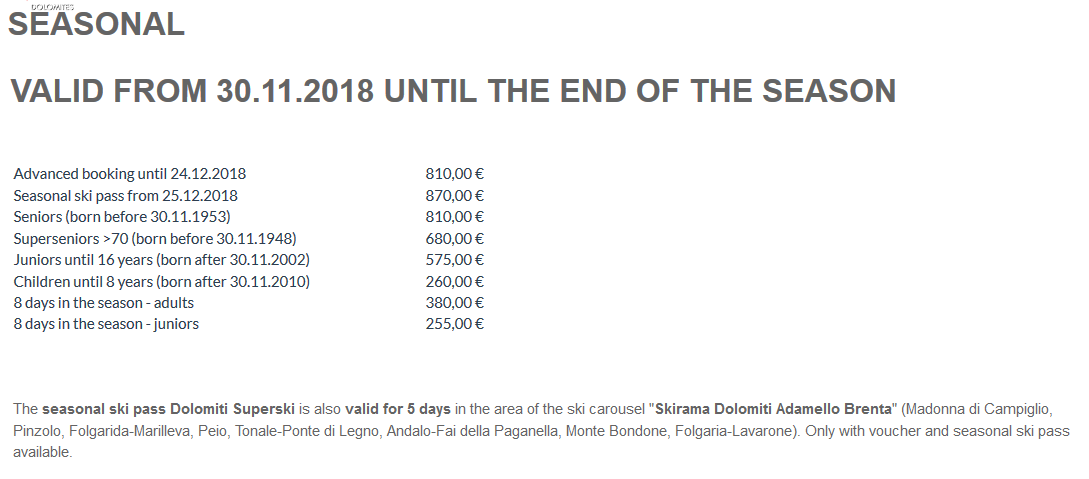Click the Advanced booking until 24.12.2018 row
1089x479 pixels.
click(x=249, y=174)
